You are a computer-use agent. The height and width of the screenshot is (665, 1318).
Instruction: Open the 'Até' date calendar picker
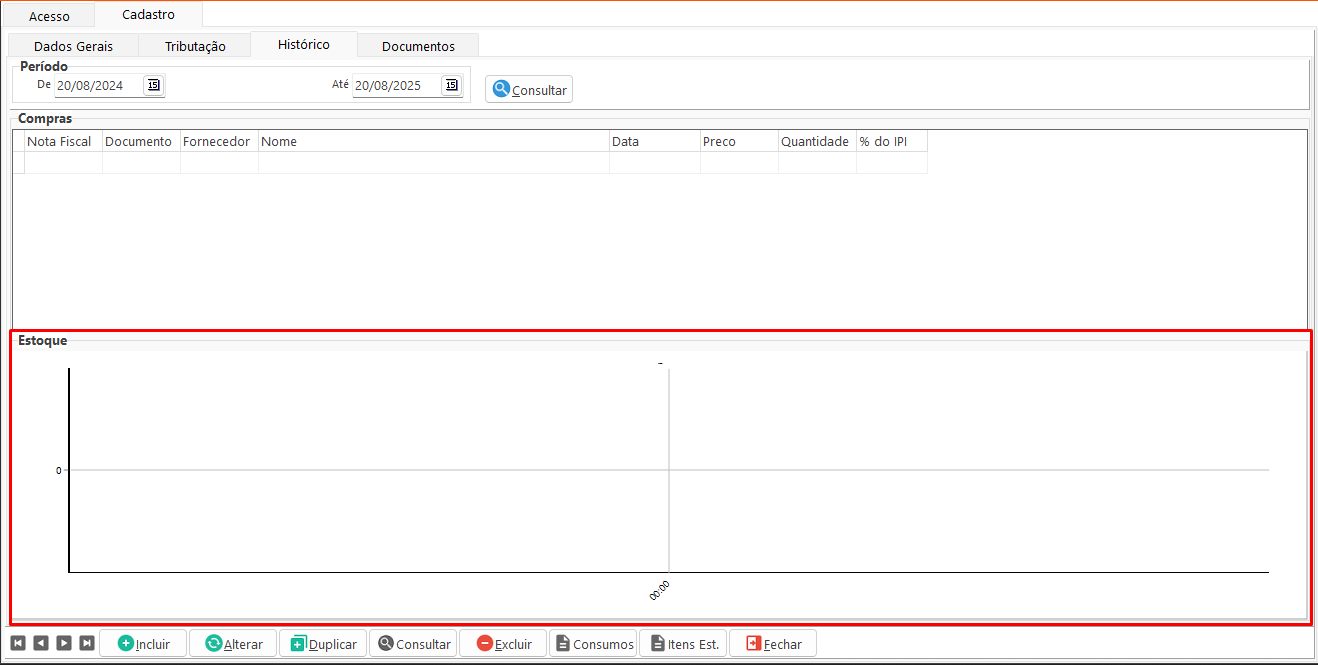click(x=451, y=85)
